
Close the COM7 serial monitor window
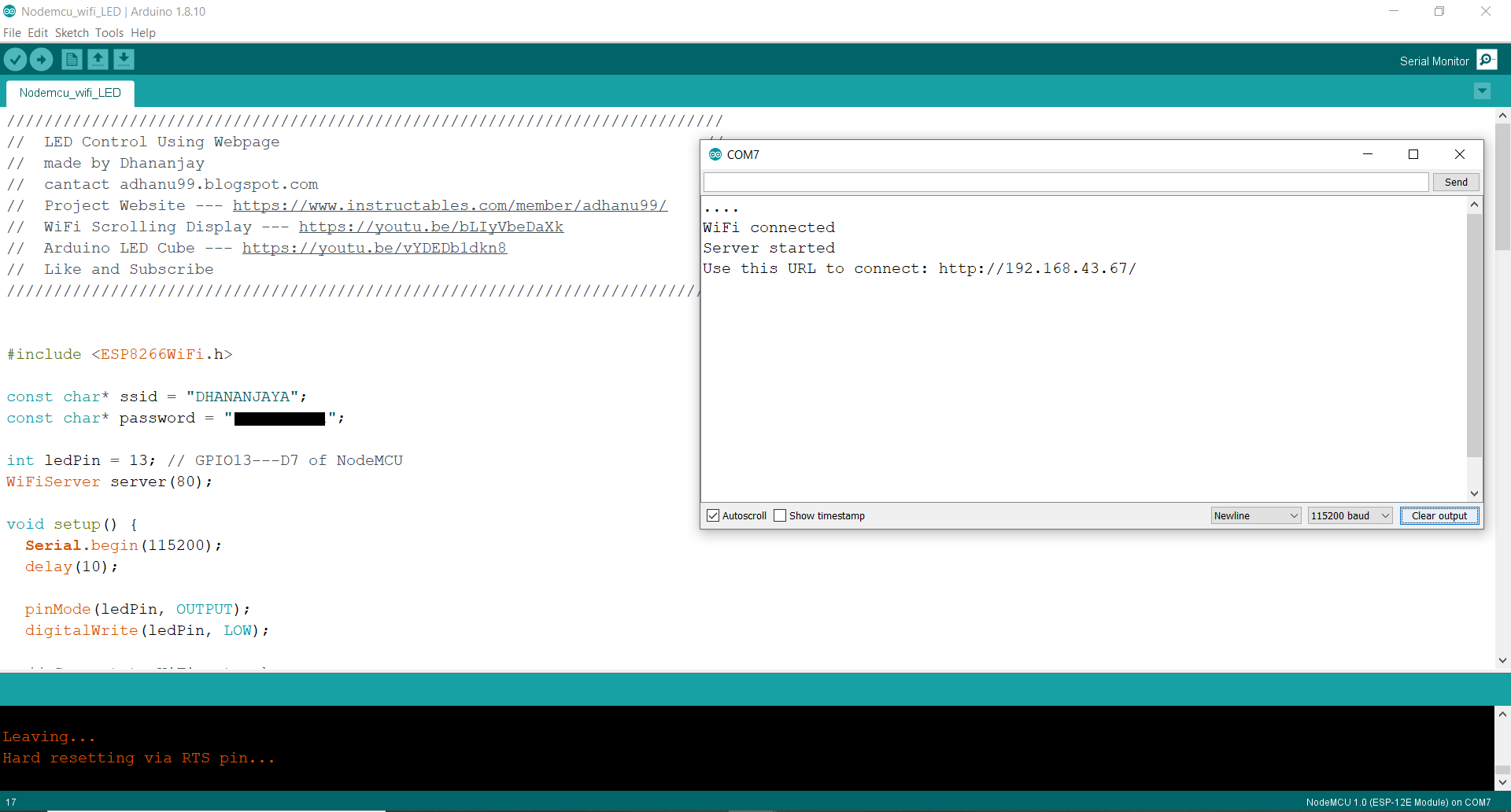pos(1460,154)
